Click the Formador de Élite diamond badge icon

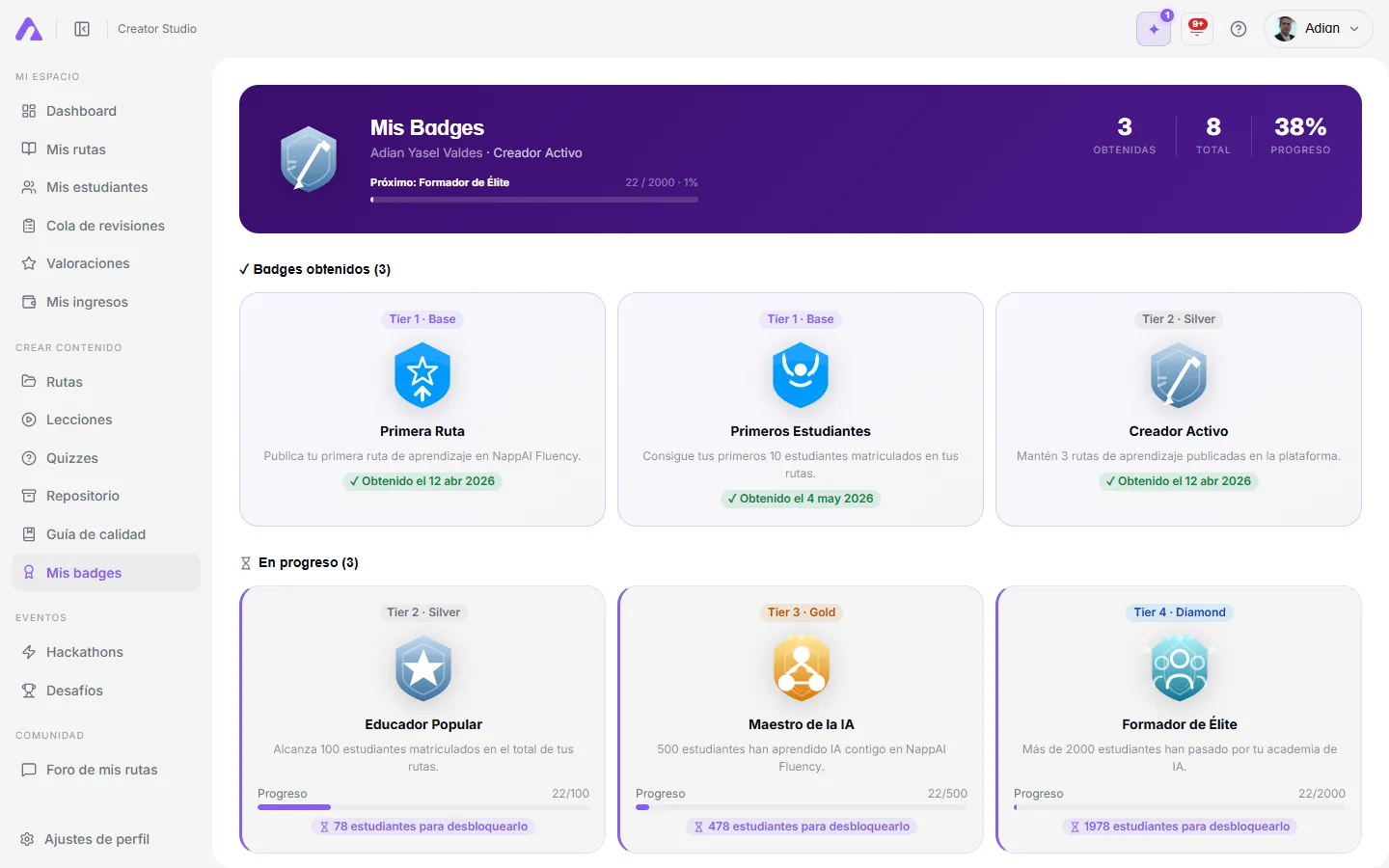1180,668
